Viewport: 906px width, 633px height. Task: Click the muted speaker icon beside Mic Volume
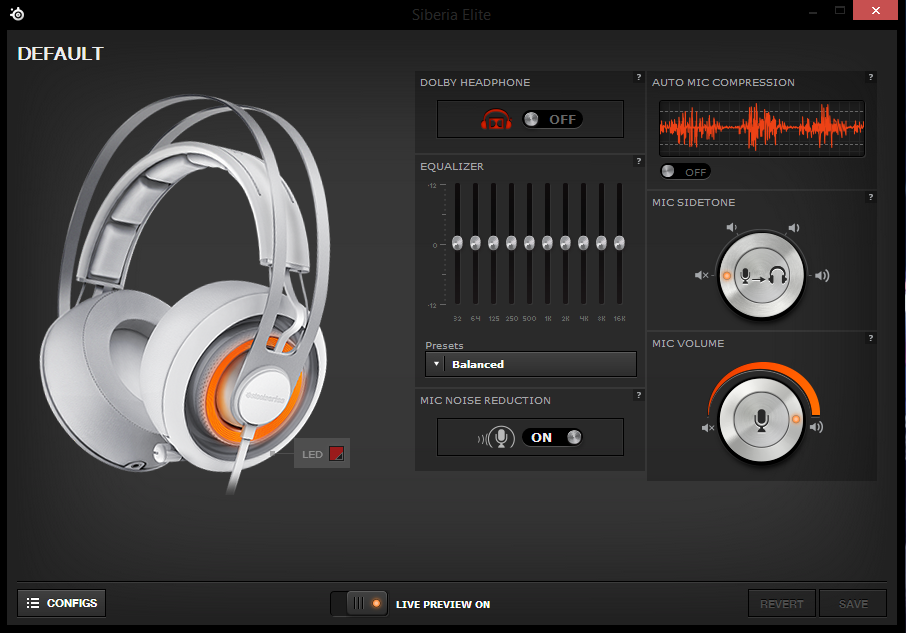click(708, 428)
